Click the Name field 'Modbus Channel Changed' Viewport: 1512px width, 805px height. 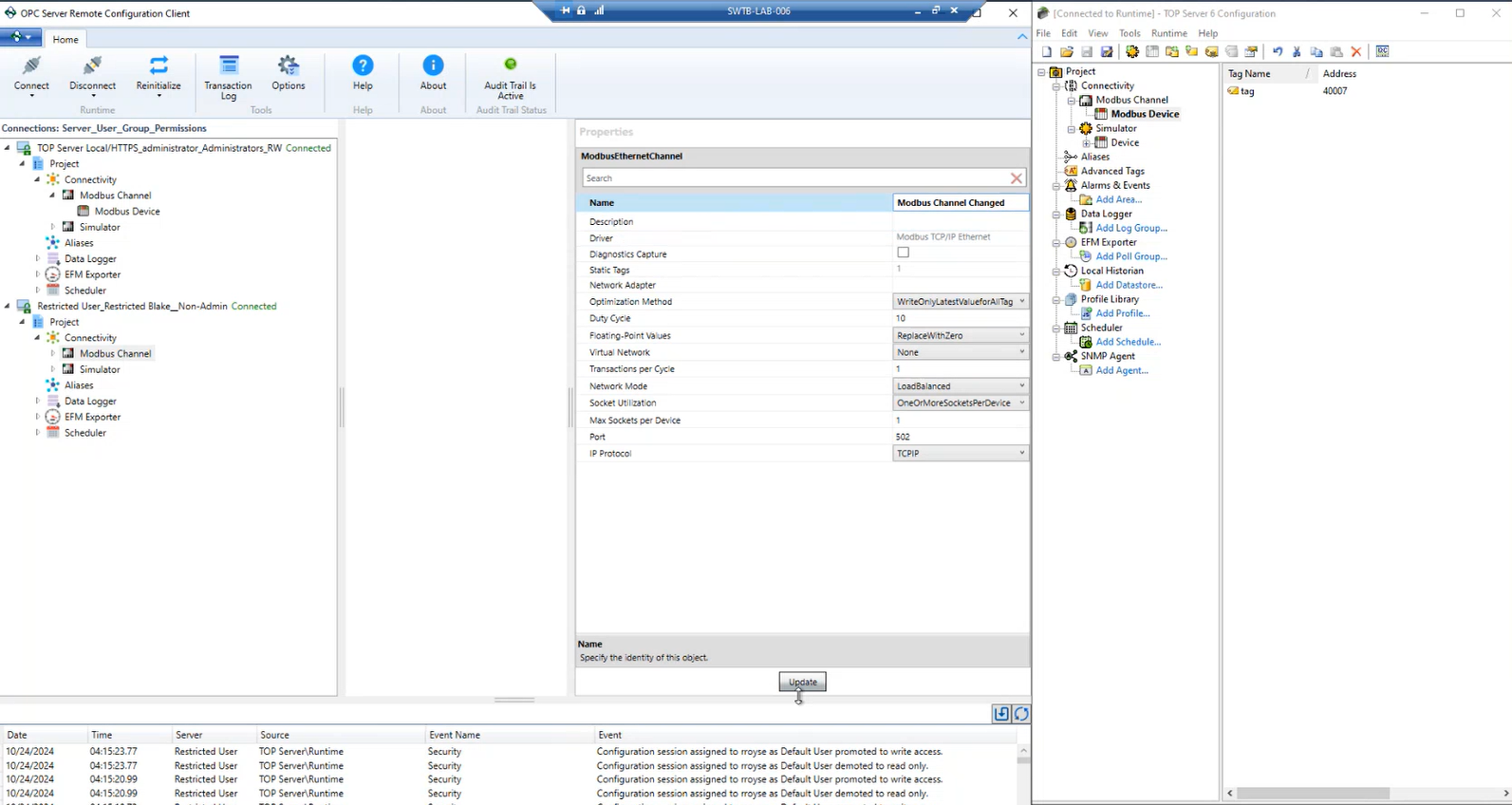point(961,202)
